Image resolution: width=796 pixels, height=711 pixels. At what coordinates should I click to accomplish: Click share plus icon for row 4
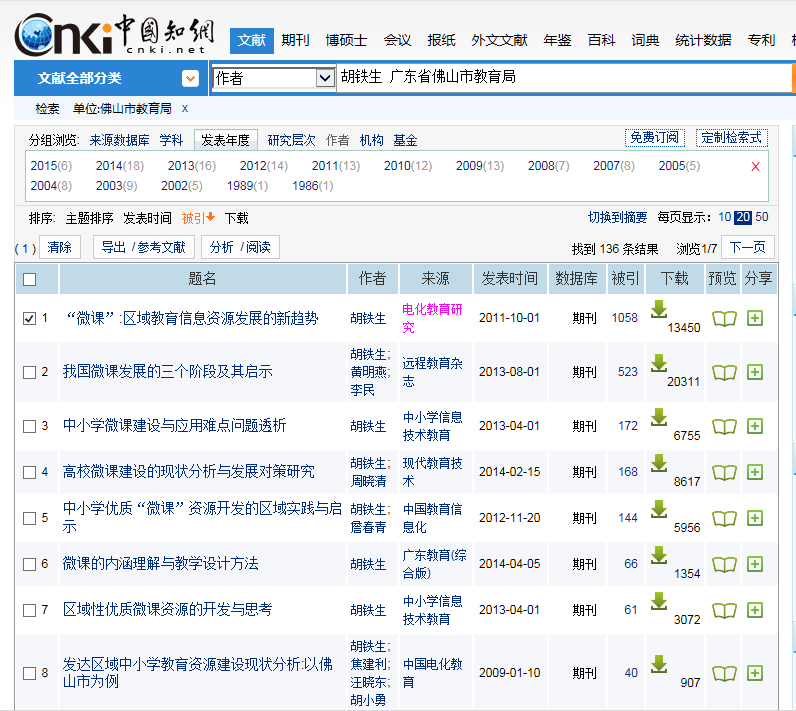pyautogui.click(x=755, y=472)
